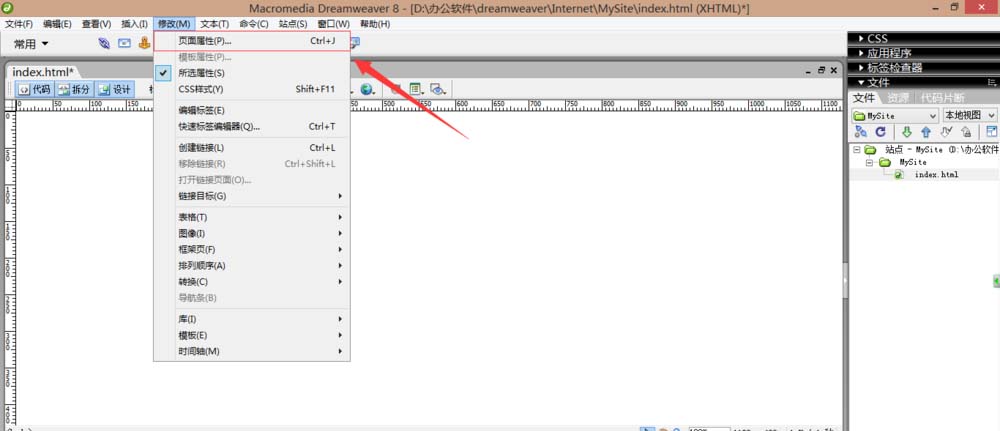Expand the 表格(T) submenu
Image resolution: width=1000 pixels, height=431 pixels.
252,217
